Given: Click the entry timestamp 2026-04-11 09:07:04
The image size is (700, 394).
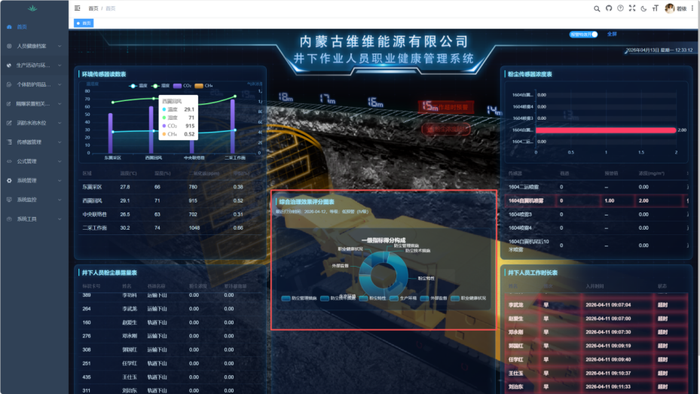Looking at the screenshot, I should [608, 305].
